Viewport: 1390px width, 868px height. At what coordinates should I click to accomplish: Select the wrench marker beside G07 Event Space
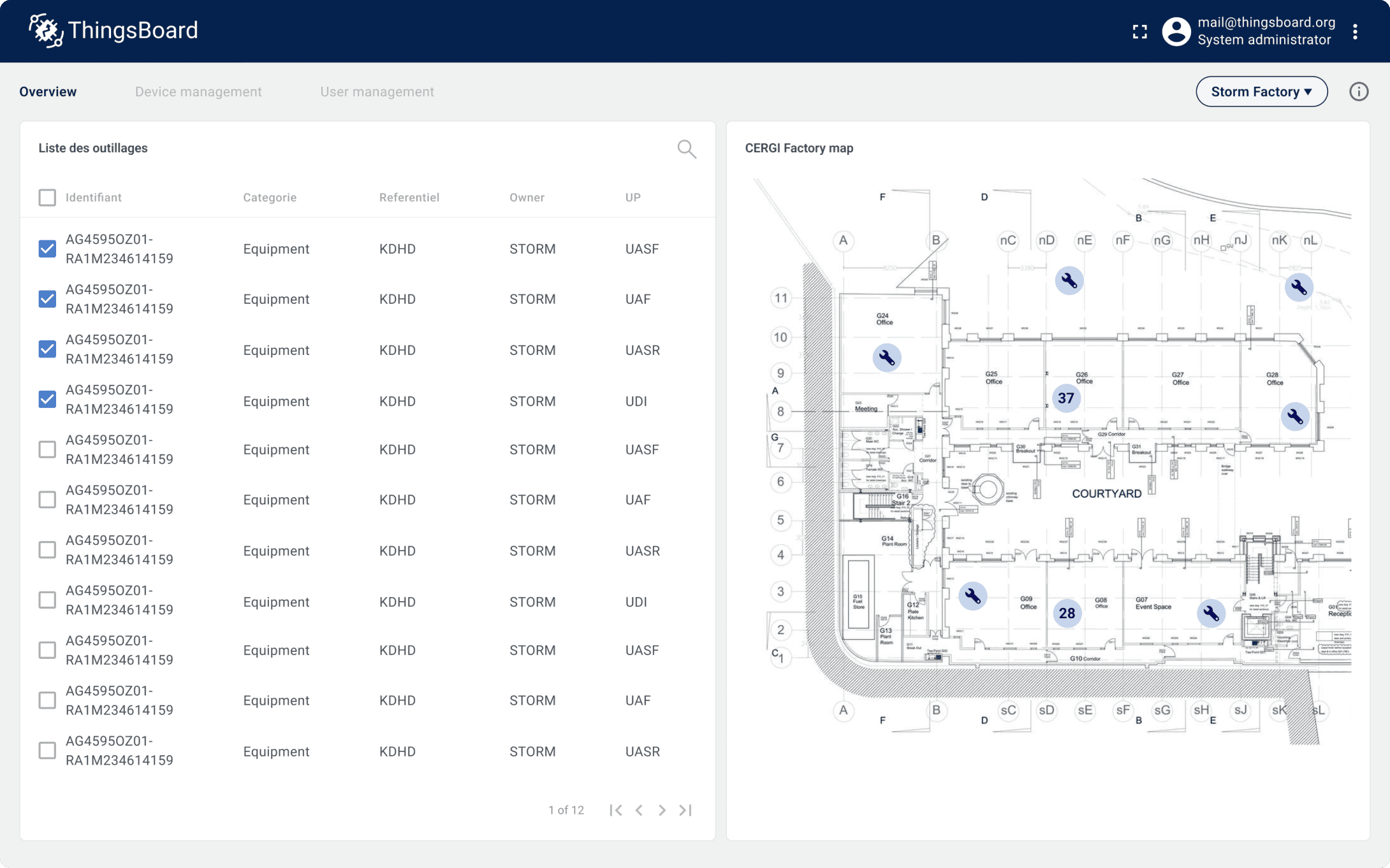tap(1210, 613)
